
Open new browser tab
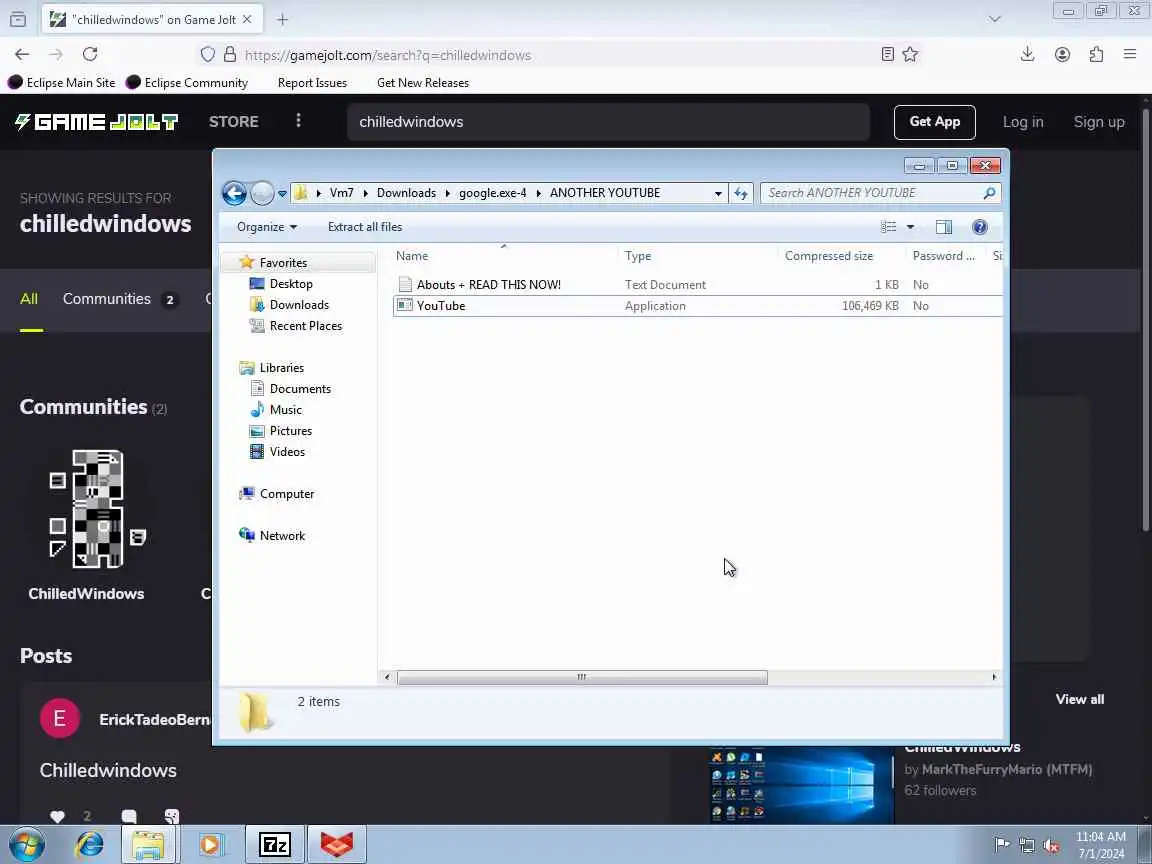pyautogui.click(x=282, y=20)
